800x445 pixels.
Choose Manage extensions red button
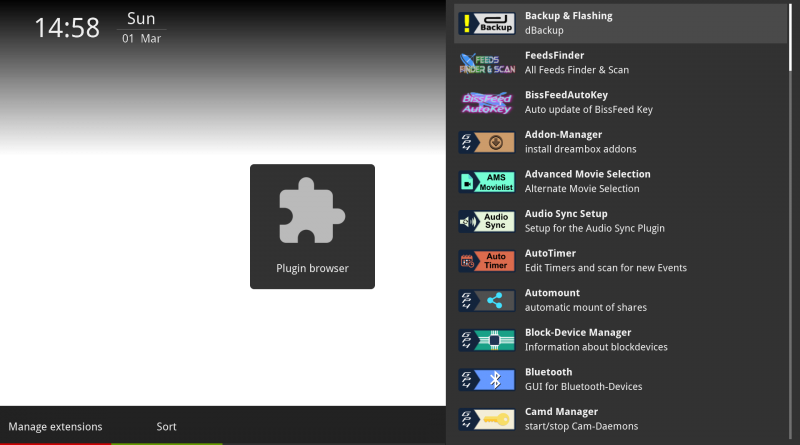pyautogui.click(x=56, y=427)
